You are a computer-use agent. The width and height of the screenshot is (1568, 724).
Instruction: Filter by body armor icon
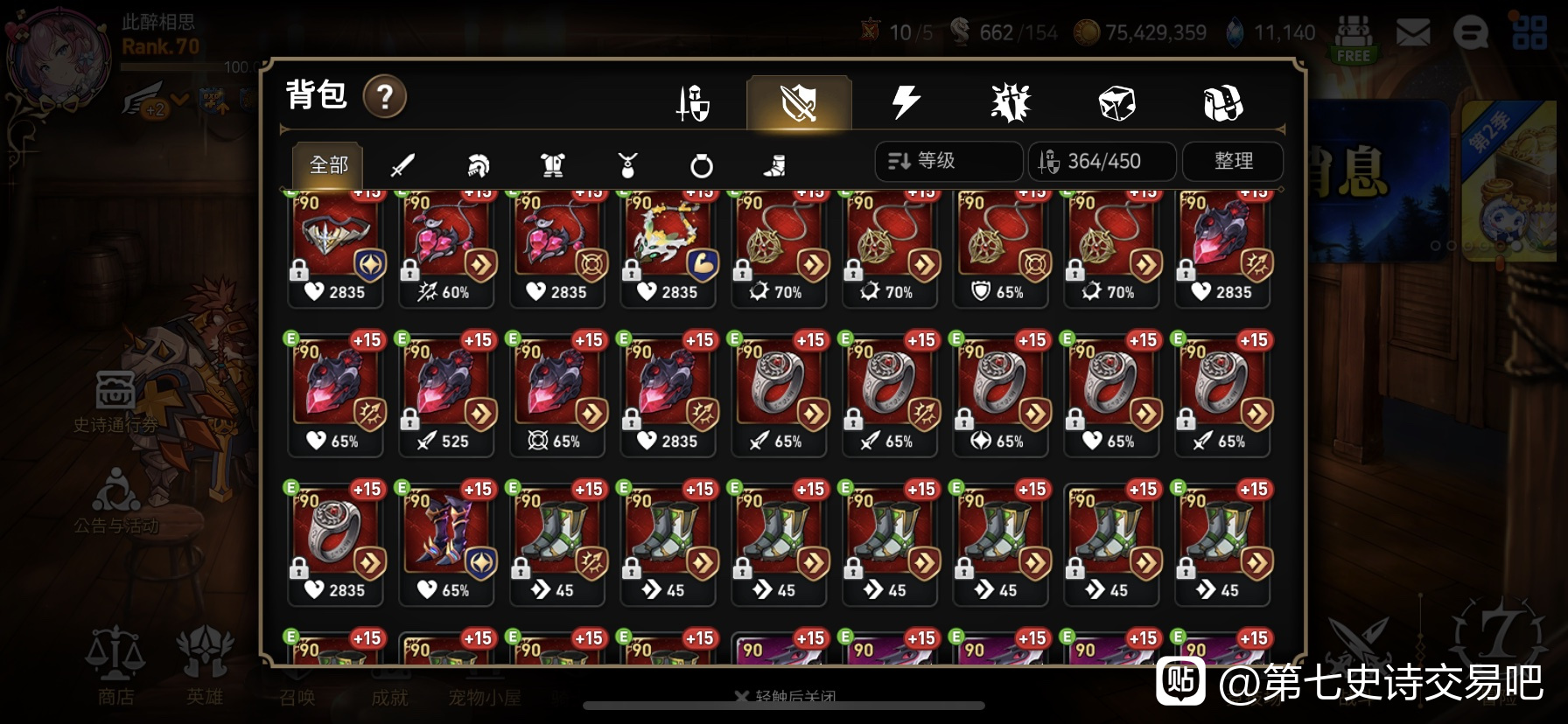(552, 165)
